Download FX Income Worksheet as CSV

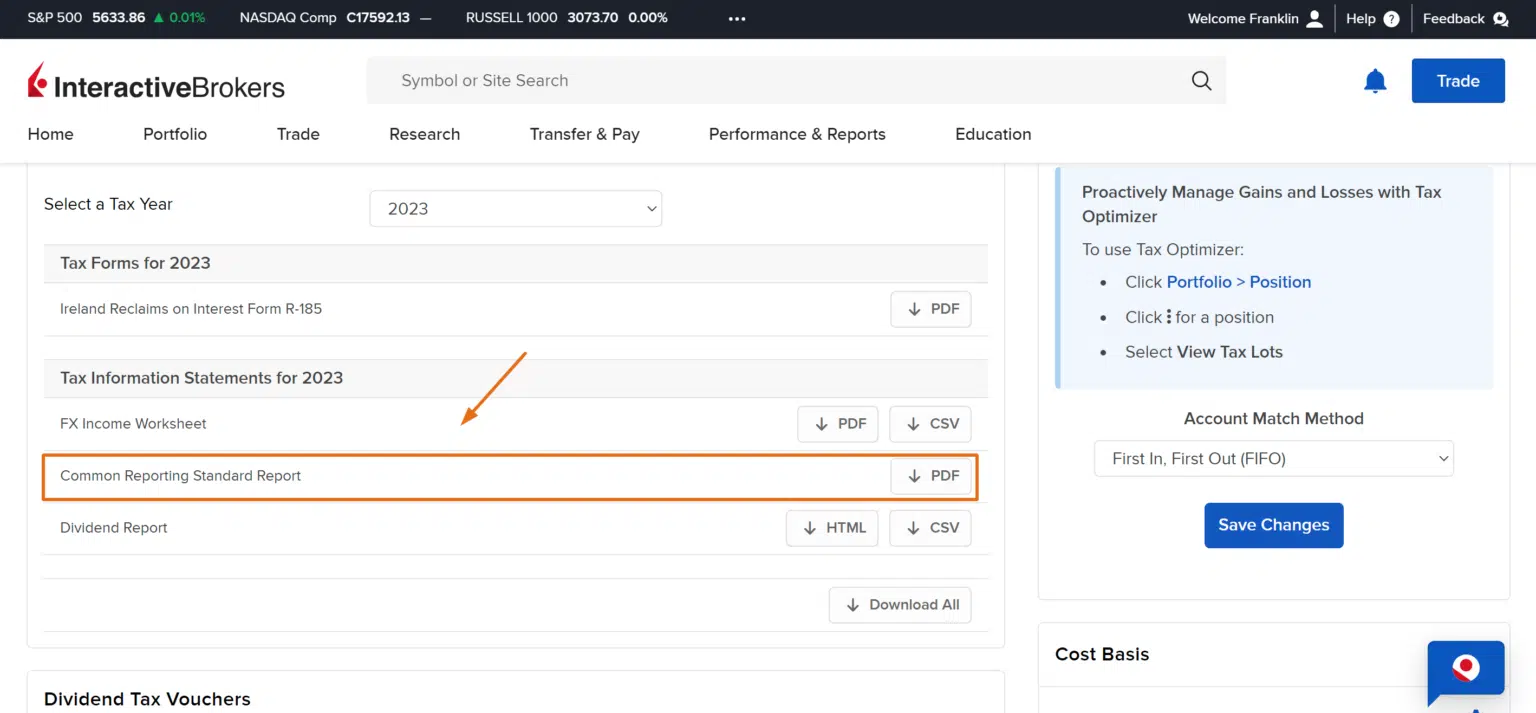(x=930, y=424)
